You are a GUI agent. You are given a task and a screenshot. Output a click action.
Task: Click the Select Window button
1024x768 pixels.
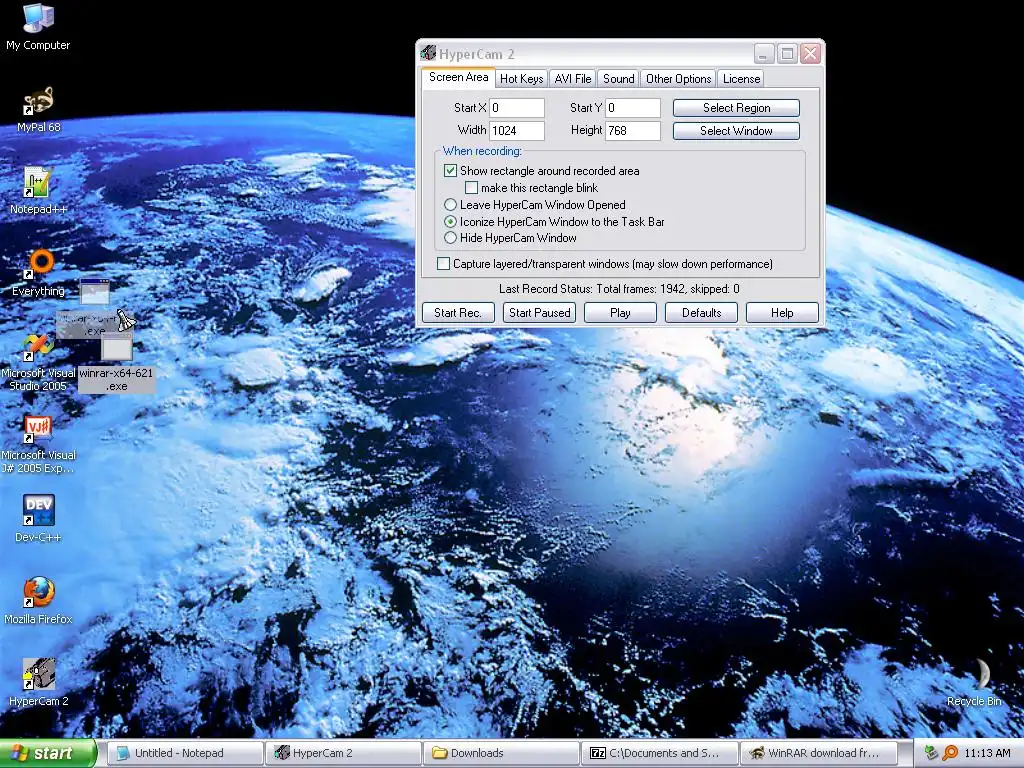point(736,131)
